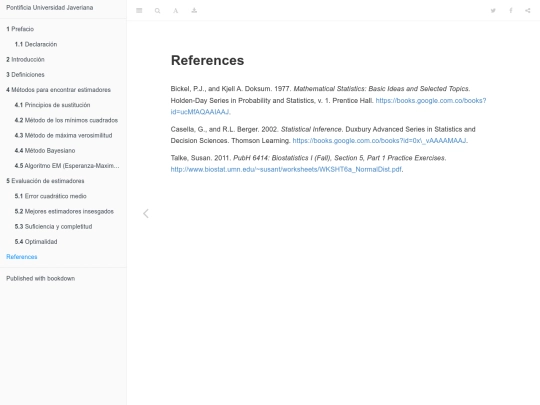Open section 5.2 Mejores estimadores insesgados
The width and height of the screenshot is (540, 405).
coord(64,211)
